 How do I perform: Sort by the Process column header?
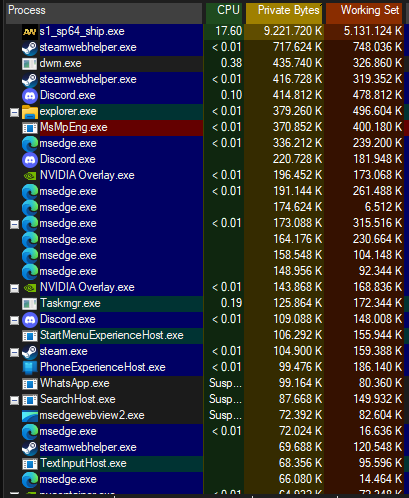tap(104, 13)
